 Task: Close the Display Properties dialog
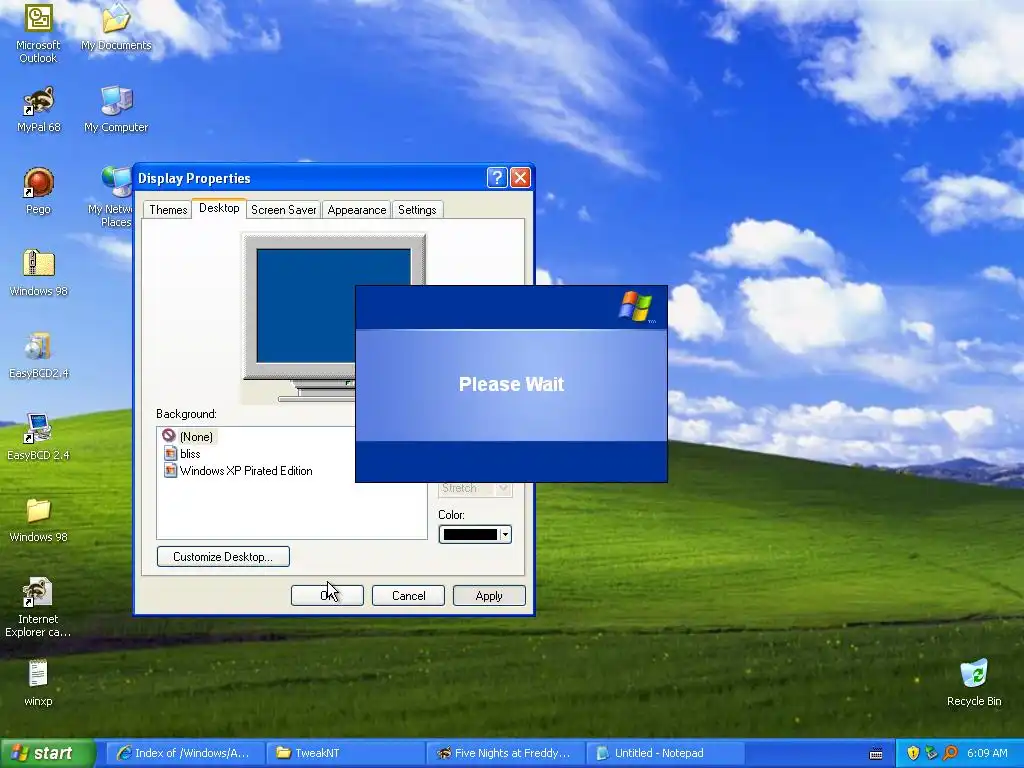(x=520, y=178)
